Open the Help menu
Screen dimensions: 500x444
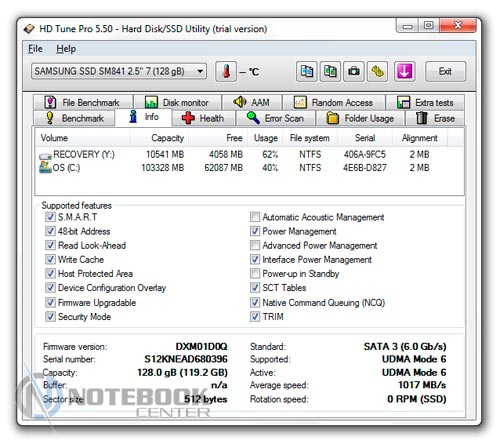pos(66,49)
